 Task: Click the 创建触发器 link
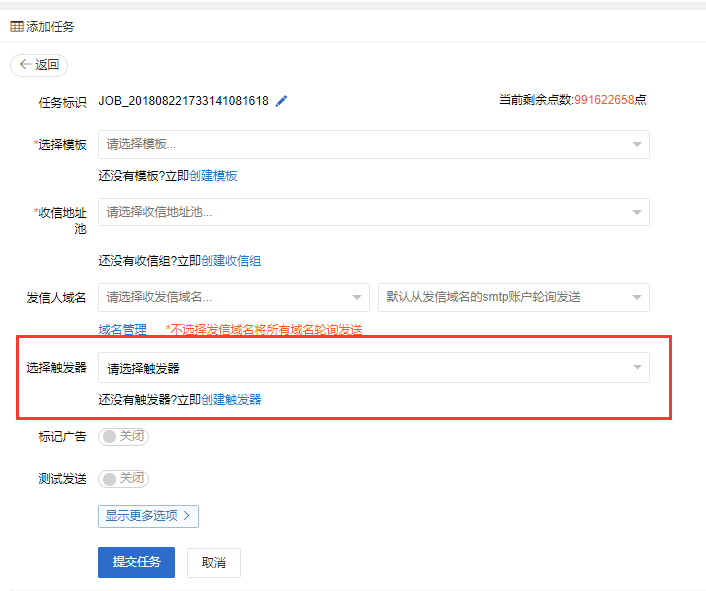click(231, 399)
